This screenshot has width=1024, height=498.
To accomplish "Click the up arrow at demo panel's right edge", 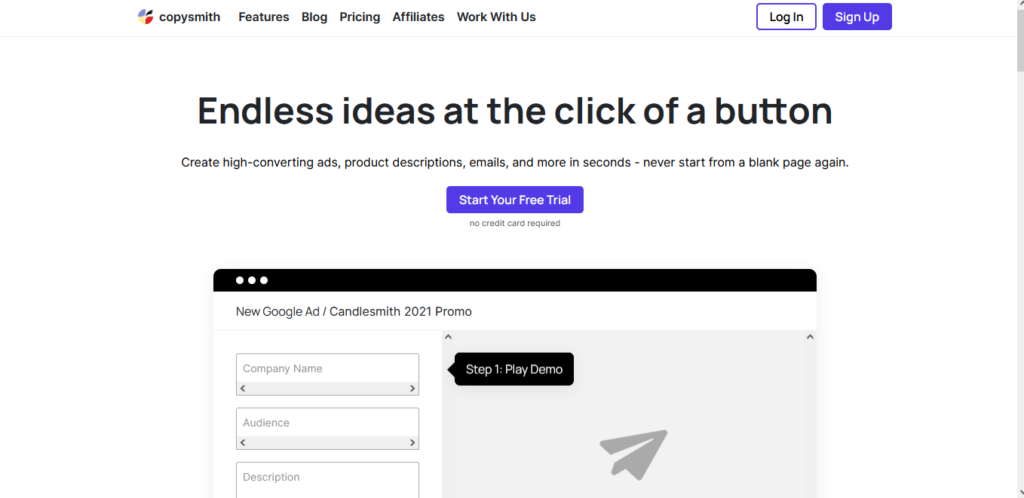I will tap(810, 338).
